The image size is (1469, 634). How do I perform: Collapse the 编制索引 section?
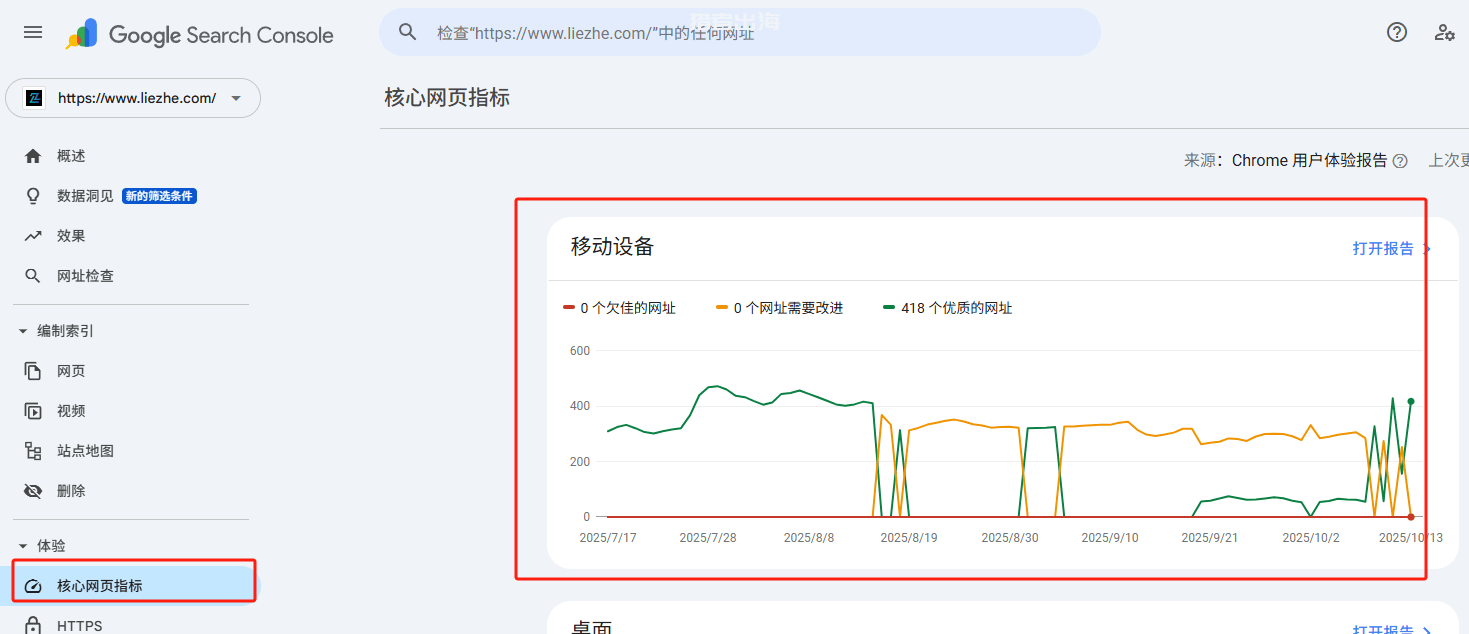click(24, 330)
